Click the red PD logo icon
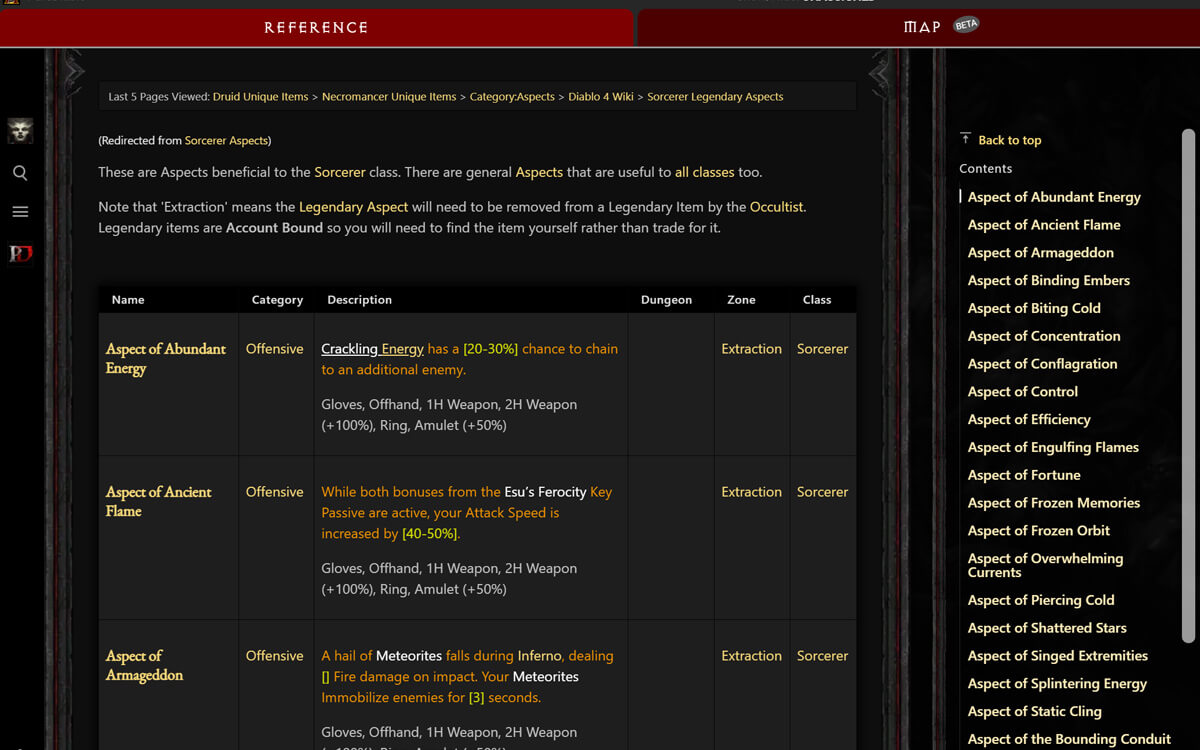 click(x=20, y=254)
